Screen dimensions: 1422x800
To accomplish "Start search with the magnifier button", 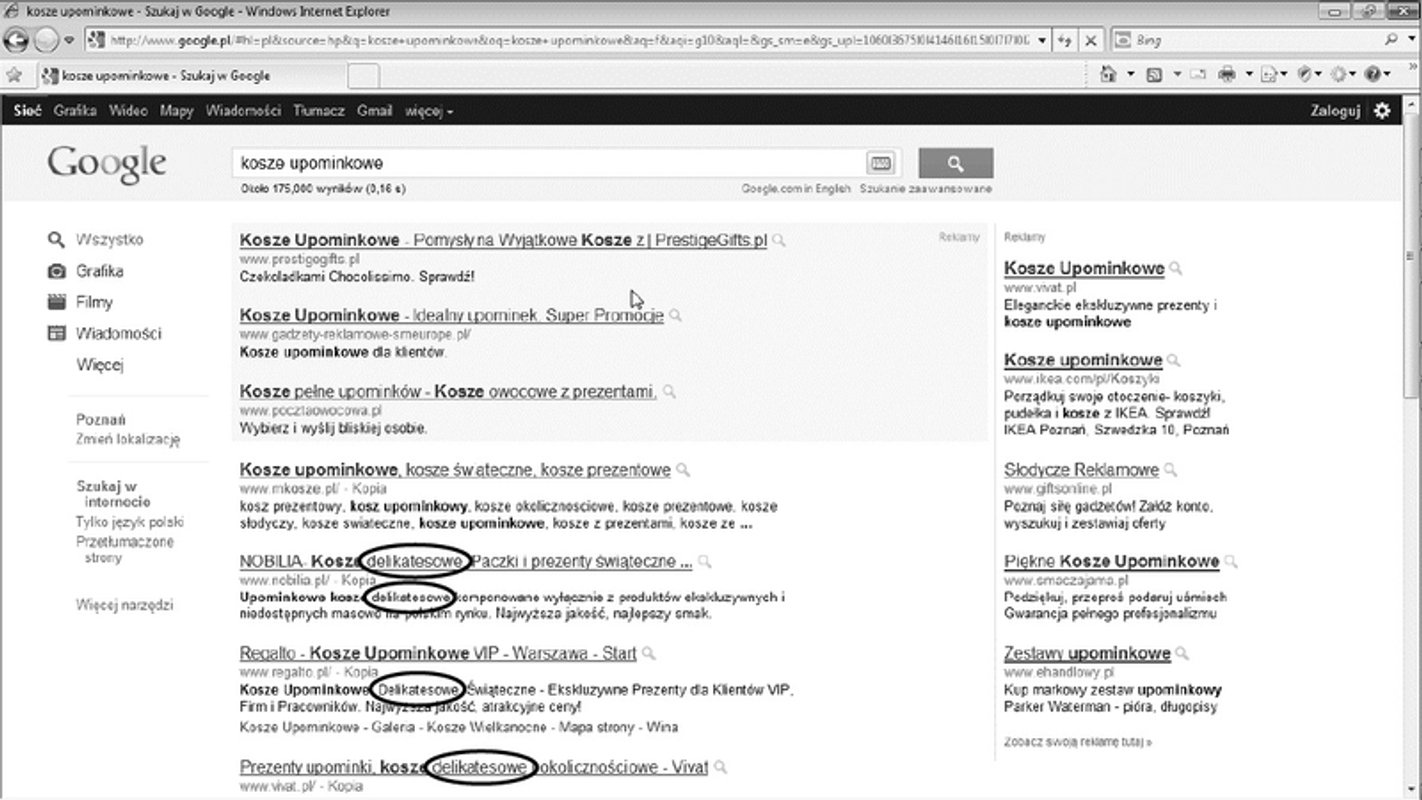I will click(x=955, y=161).
